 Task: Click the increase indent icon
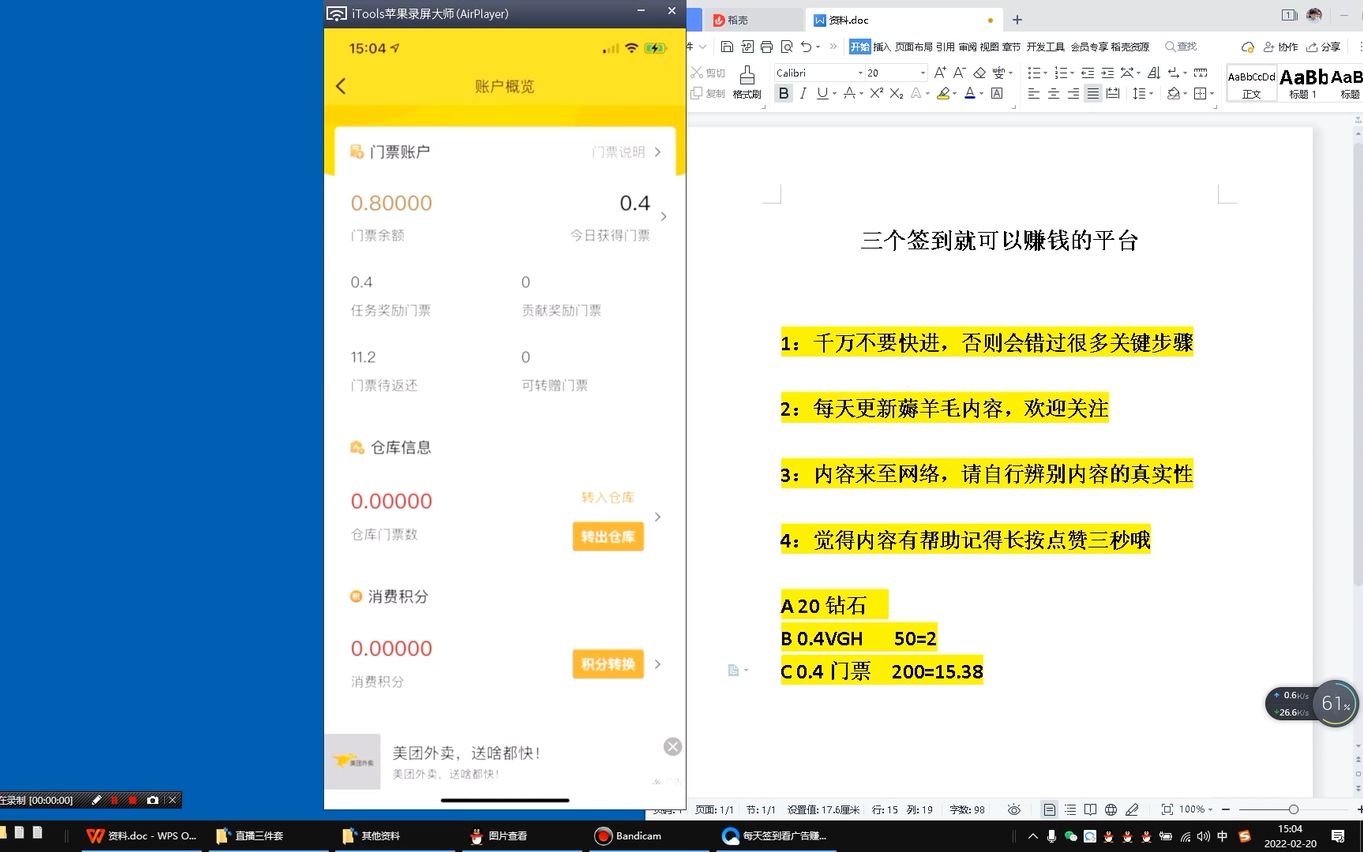[1107, 72]
